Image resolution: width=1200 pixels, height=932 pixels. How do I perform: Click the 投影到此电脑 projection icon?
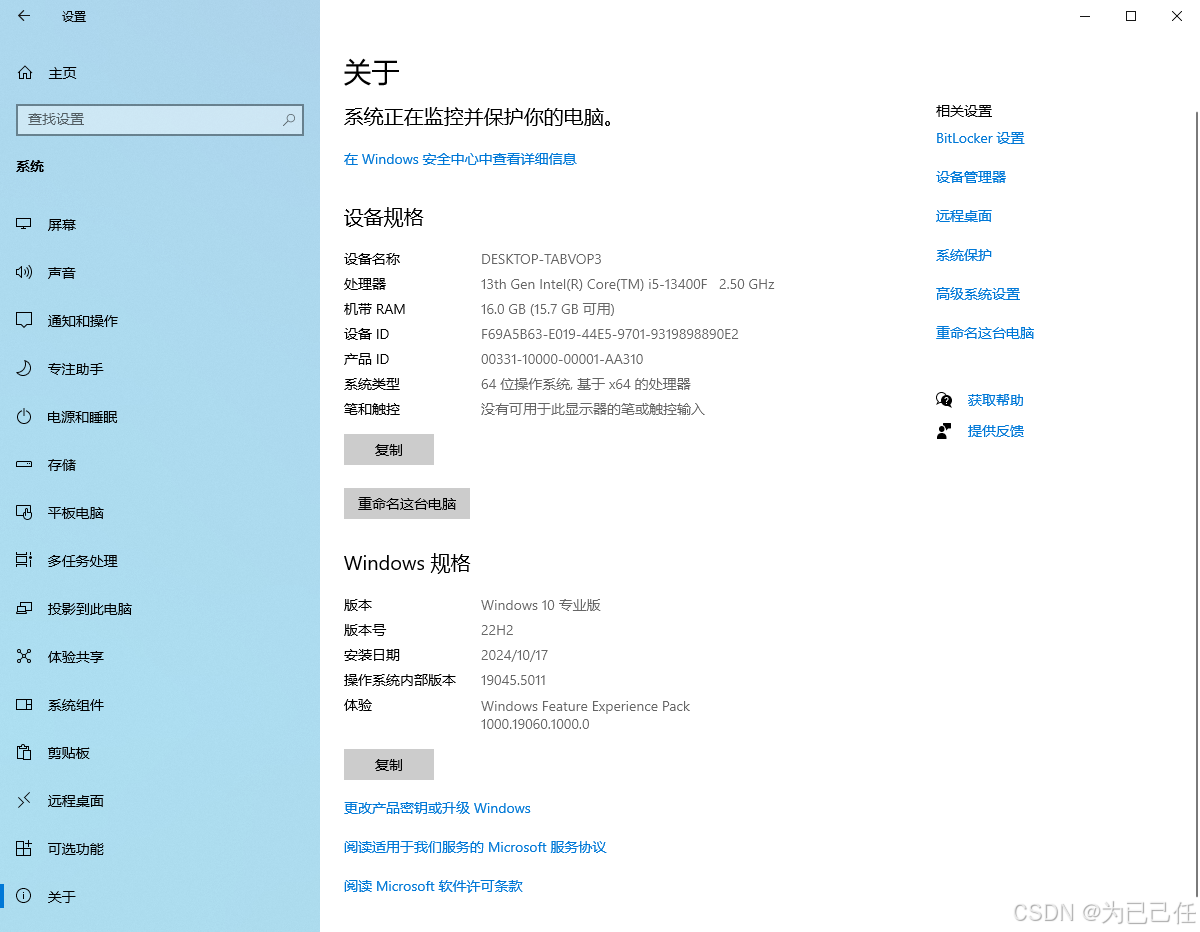[x=25, y=608]
